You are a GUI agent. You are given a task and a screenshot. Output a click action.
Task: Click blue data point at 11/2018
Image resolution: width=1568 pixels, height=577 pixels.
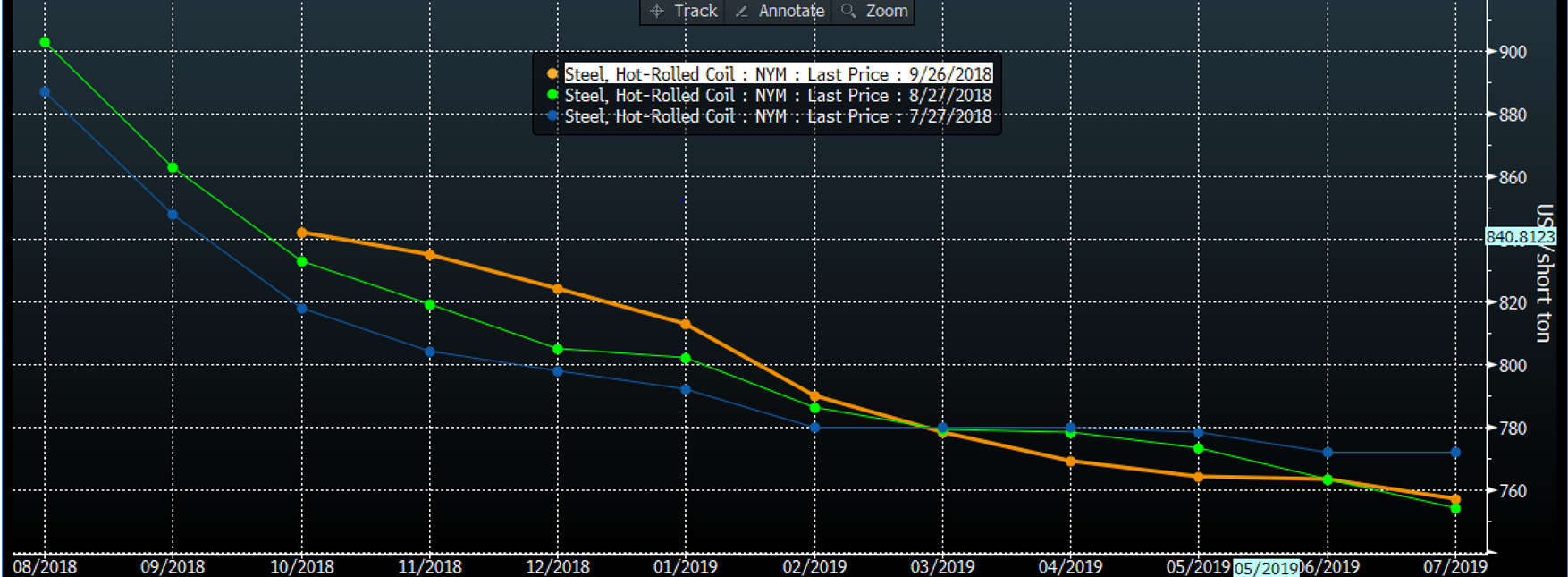(430, 352)
